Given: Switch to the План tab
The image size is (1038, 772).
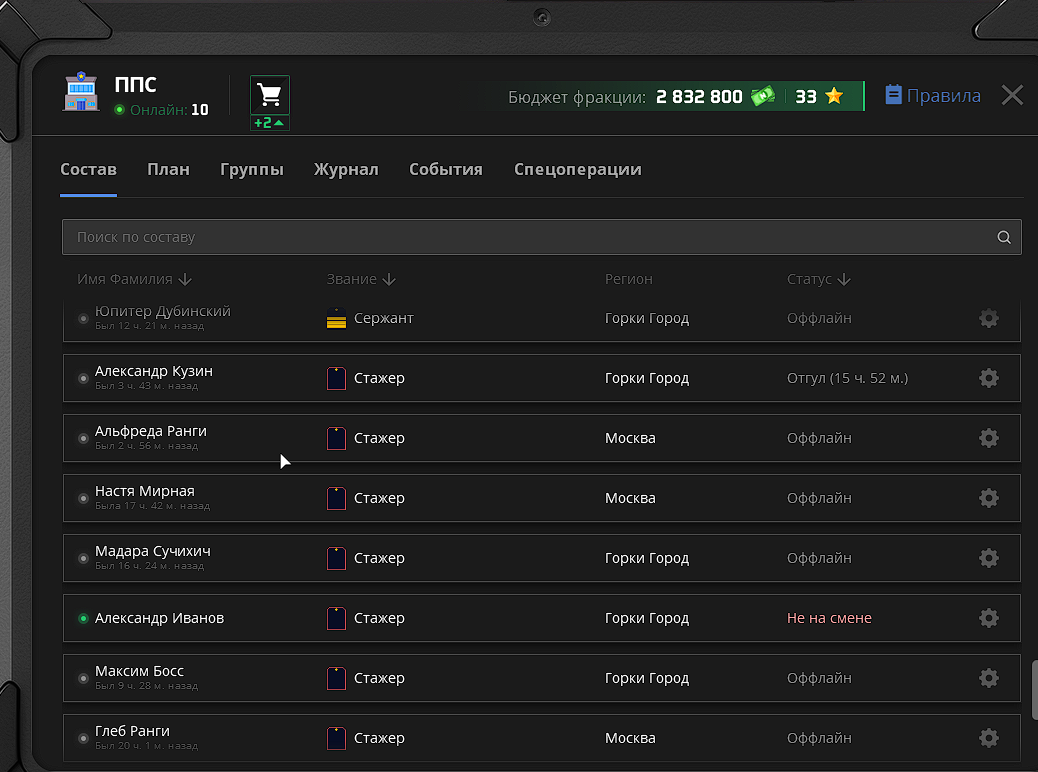Looking at the screenshot, I should (x=168, y=169).
